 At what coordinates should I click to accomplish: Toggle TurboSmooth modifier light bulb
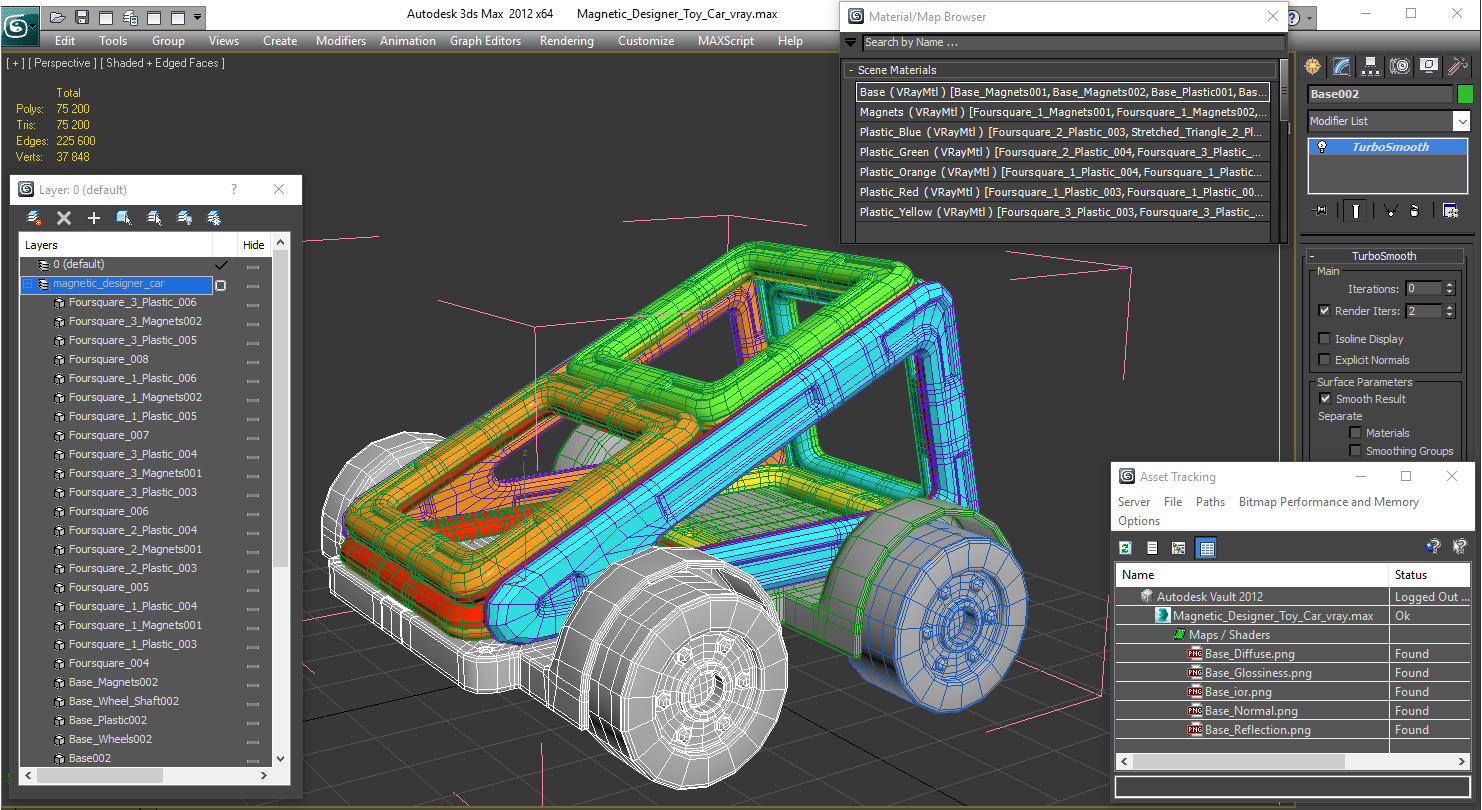coord(1322,147)
